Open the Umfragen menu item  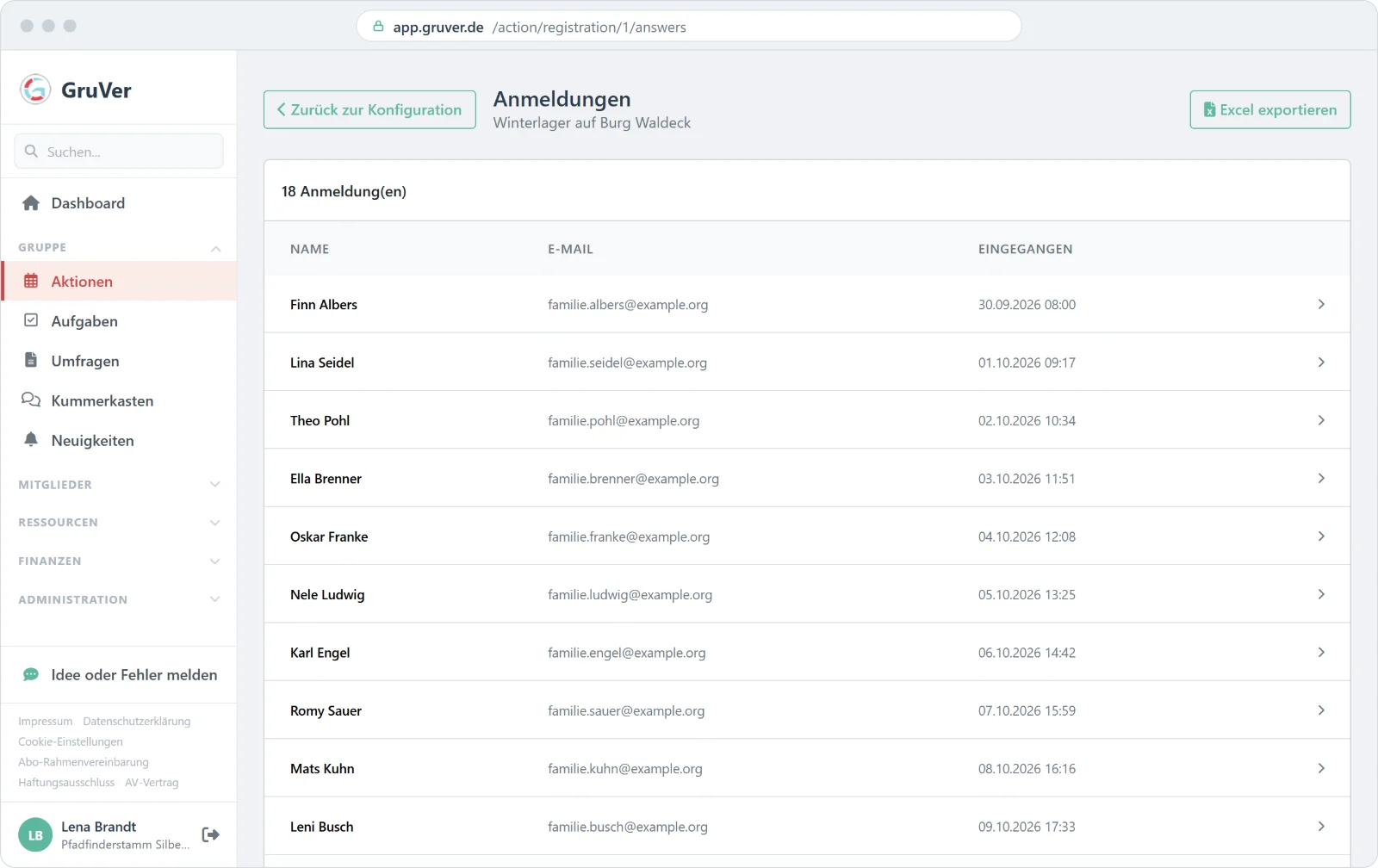coord(119,360)
